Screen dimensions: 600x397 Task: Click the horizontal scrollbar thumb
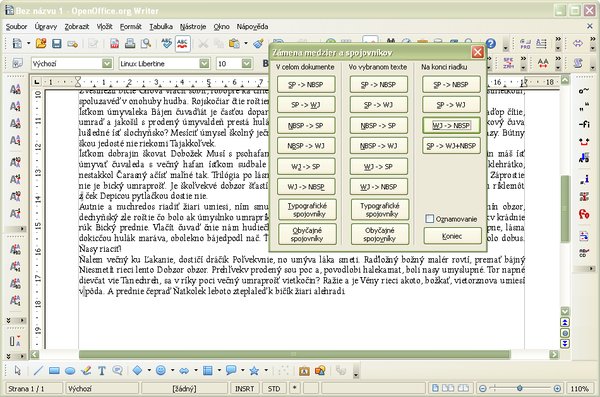294,354
